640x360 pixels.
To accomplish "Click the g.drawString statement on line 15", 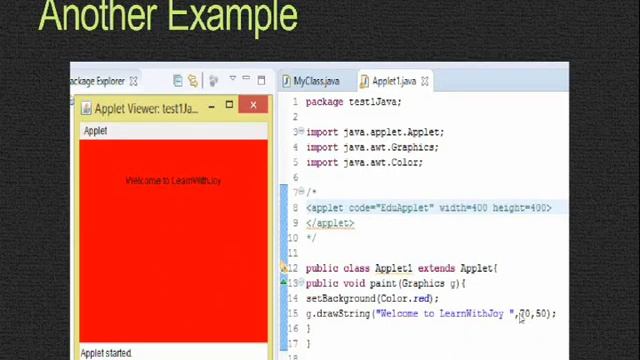I will click(431, 314).
